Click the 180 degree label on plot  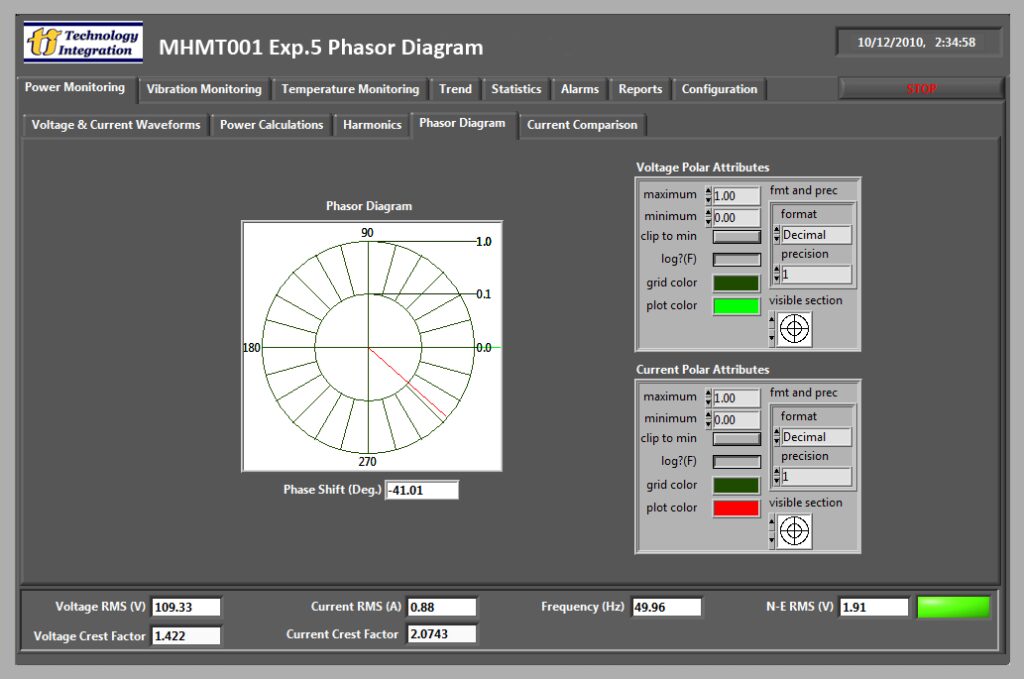pos(251,348)
